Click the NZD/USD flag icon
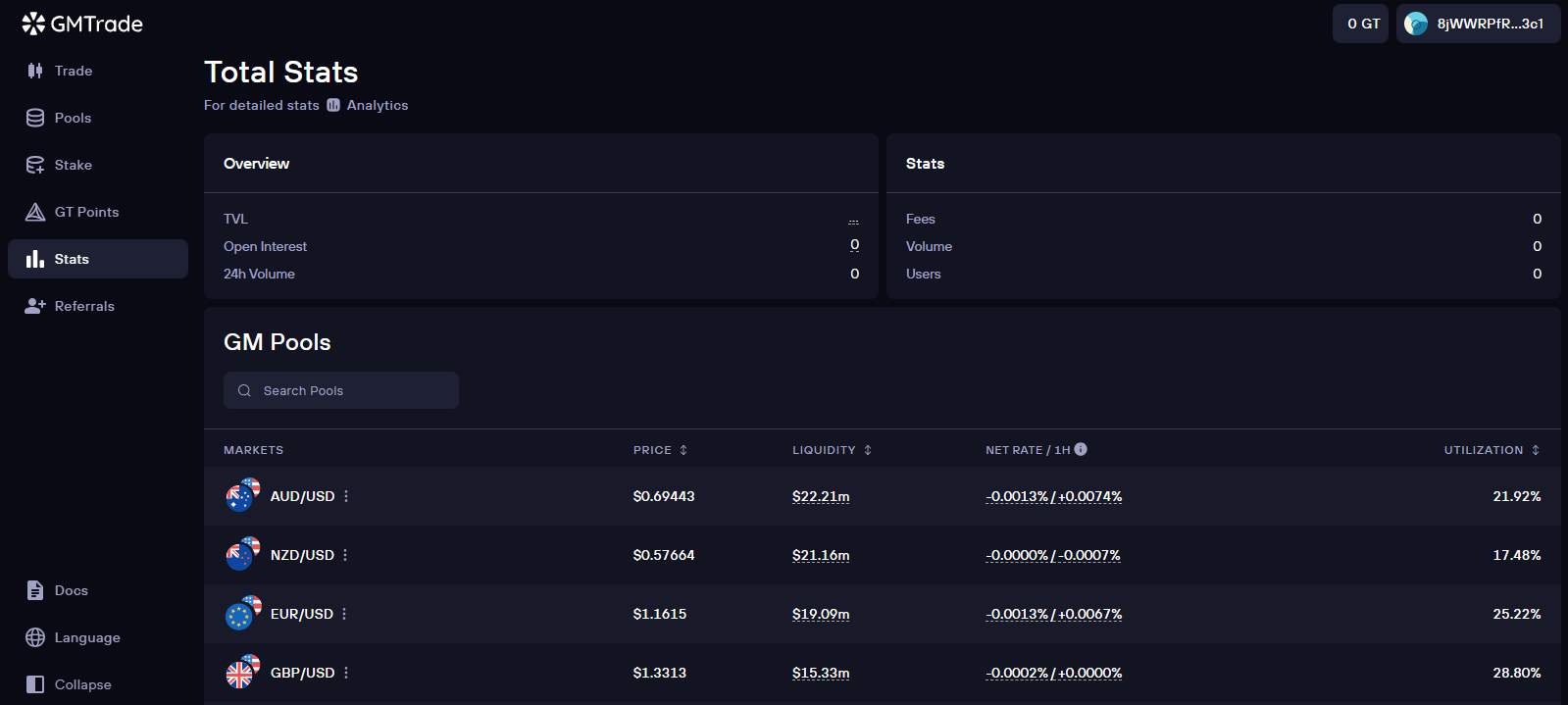The width and height of the screenshot is (1568, 705). click(242, 554)
